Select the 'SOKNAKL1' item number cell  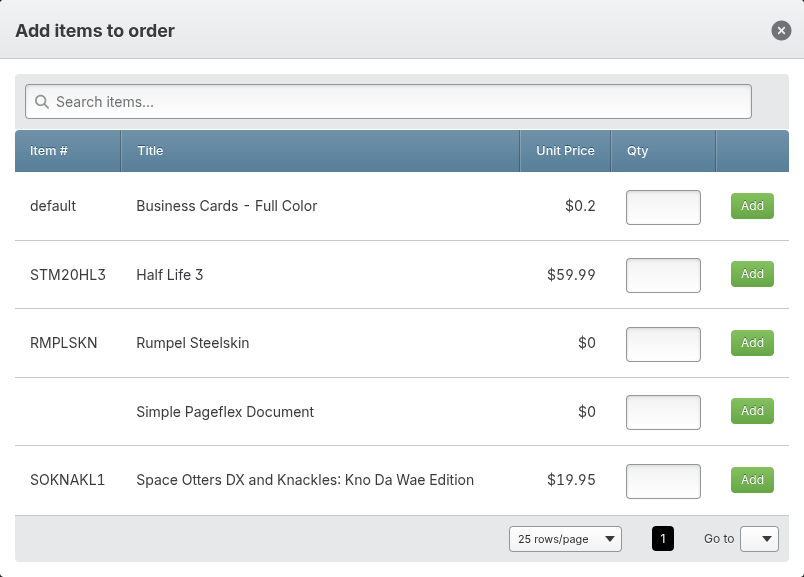pyautogui.click(x=67, y=480)
